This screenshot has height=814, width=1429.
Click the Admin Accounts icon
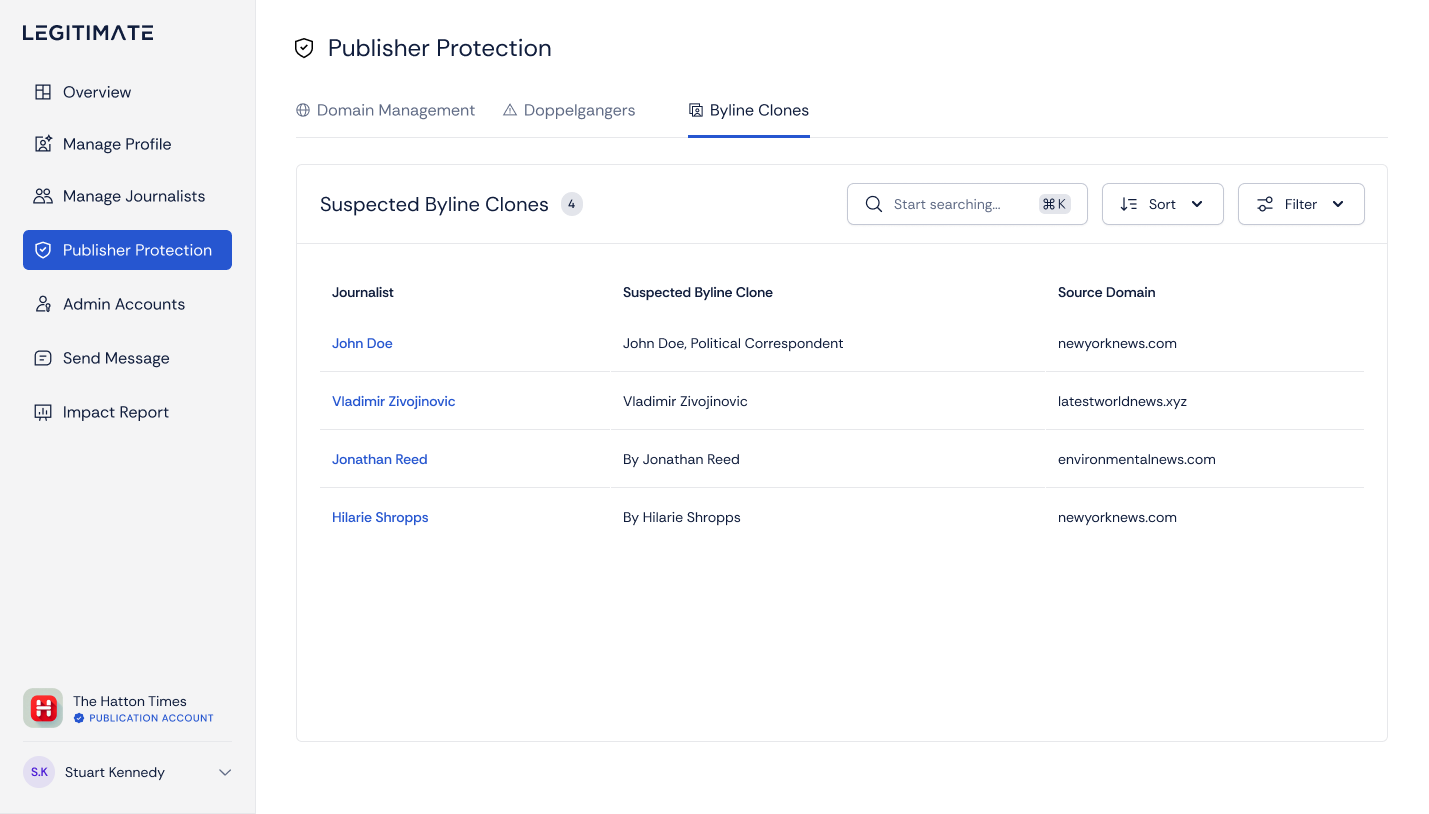pos(42,304)
